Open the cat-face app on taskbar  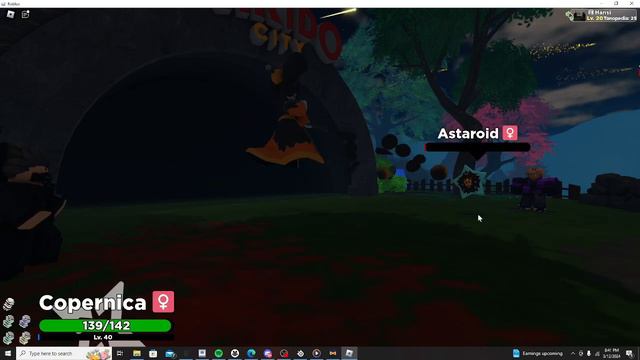[235, 353]
